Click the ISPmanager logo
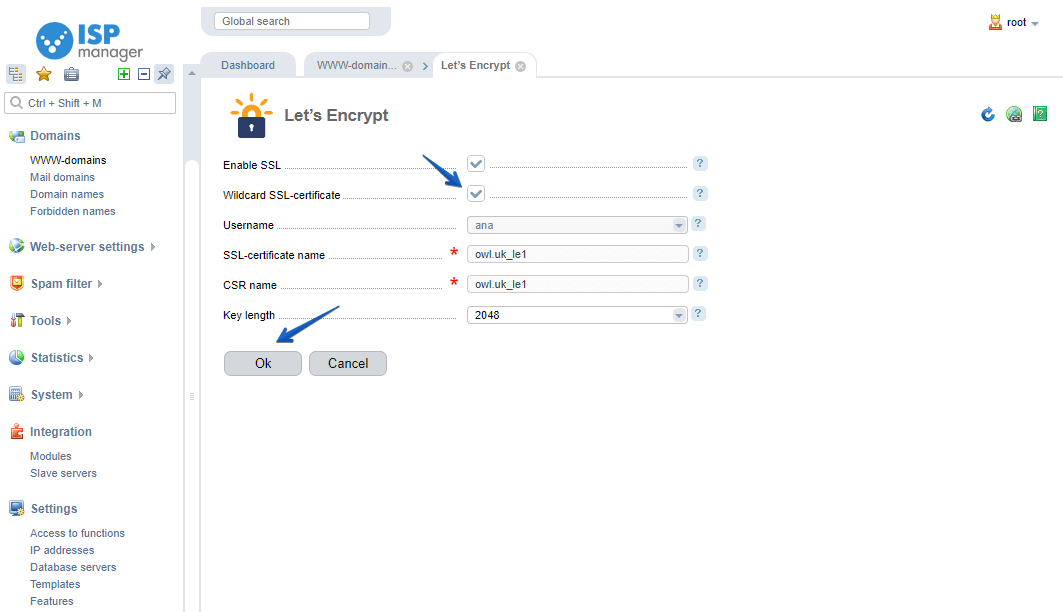 click(x=89, y=41)
